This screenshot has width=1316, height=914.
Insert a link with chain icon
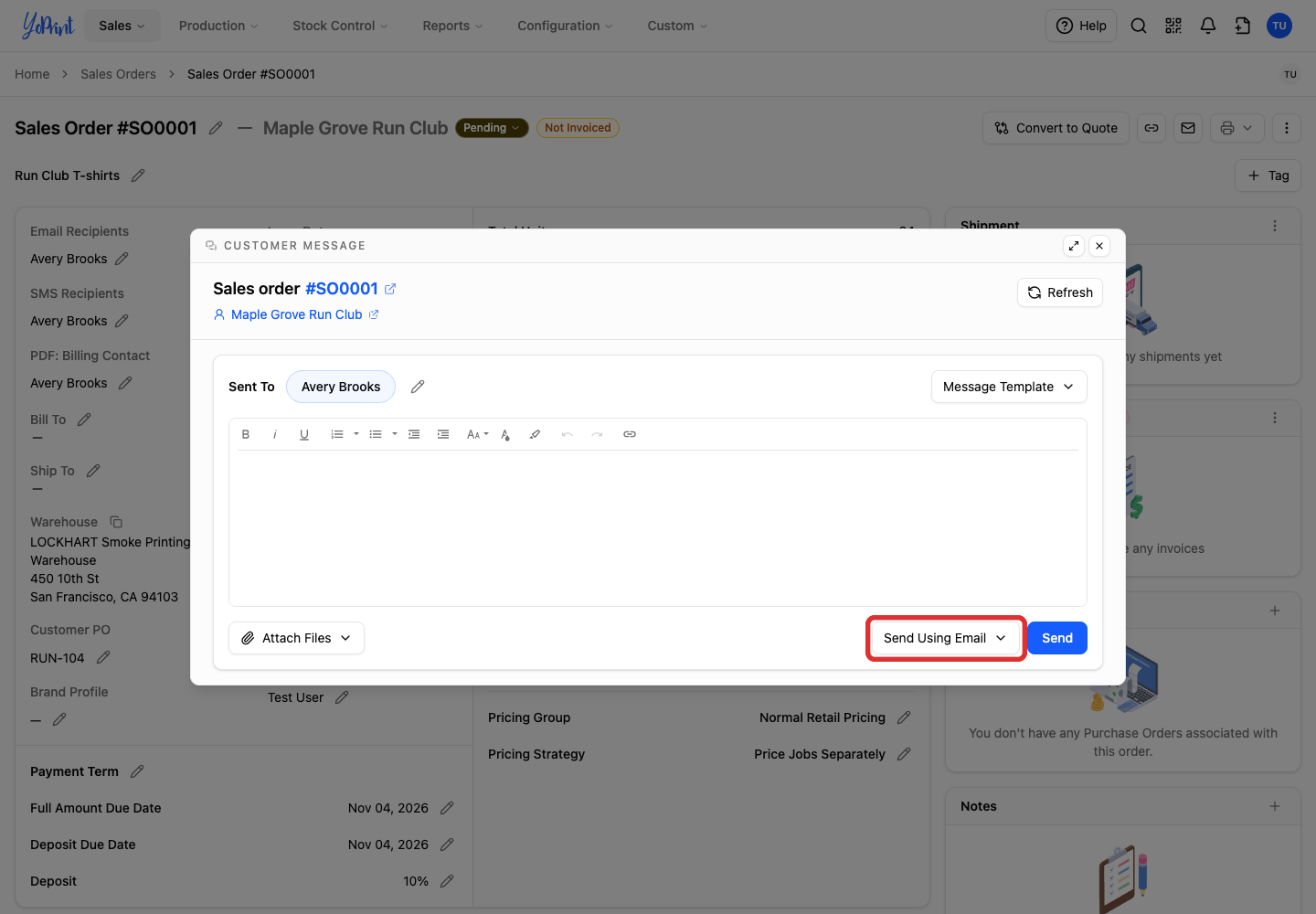click(630, 434)
